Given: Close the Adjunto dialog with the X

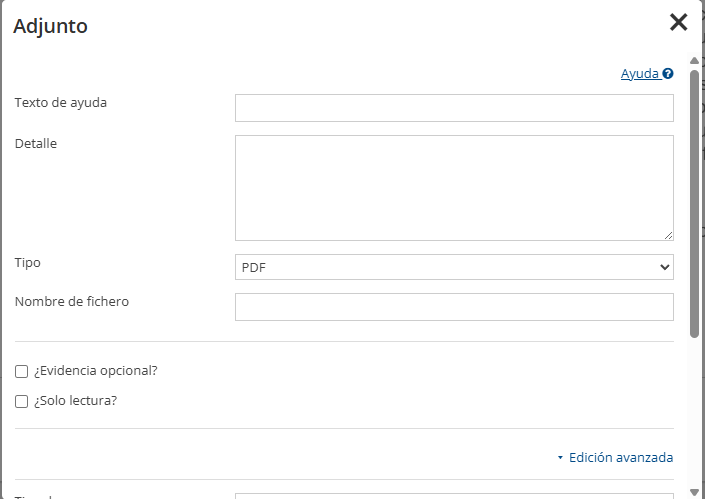Looking at the screenshot, I should [678, 22].
